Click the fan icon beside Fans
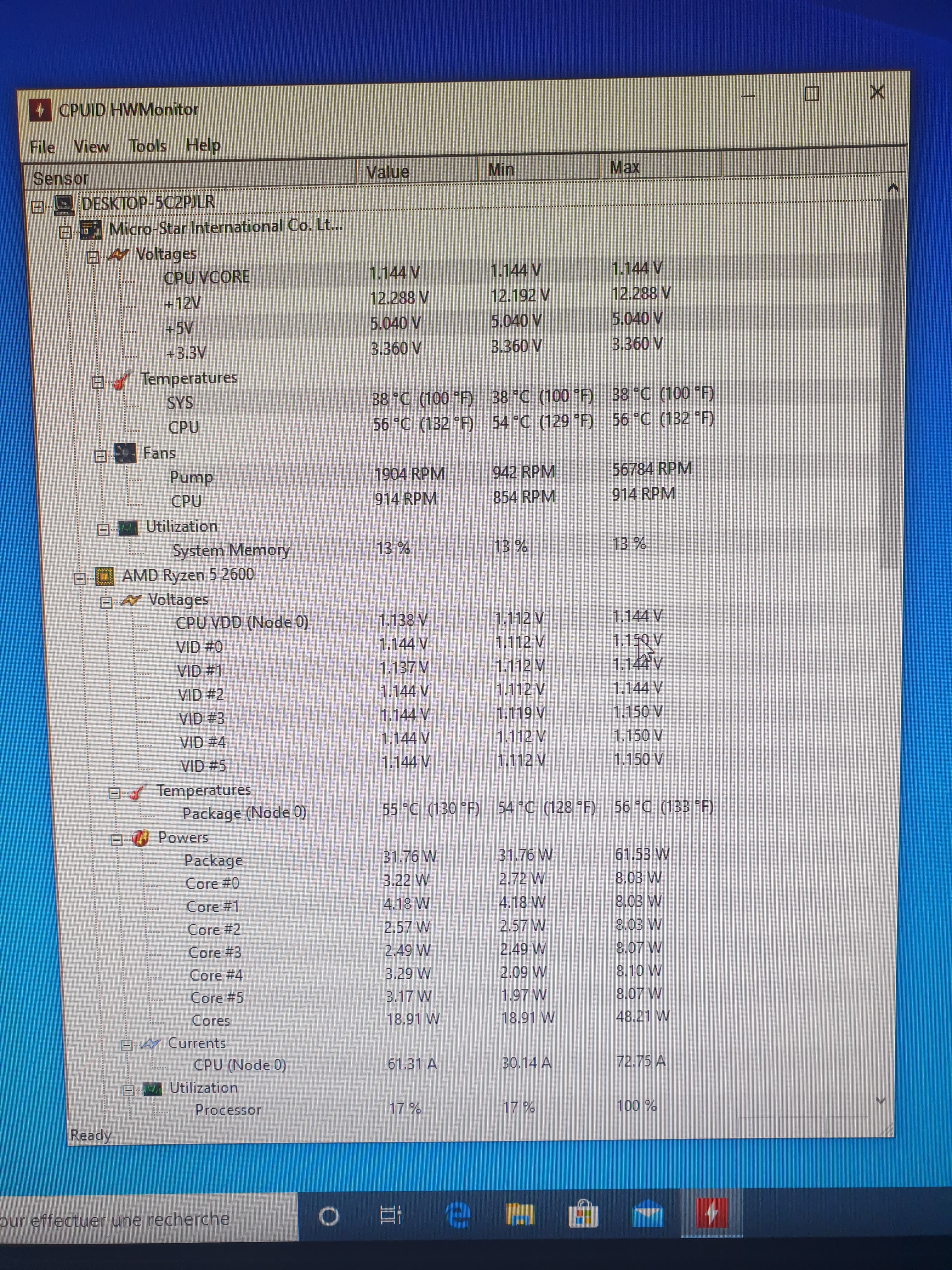Viewport: 952px width, 1270px height. 125,454
